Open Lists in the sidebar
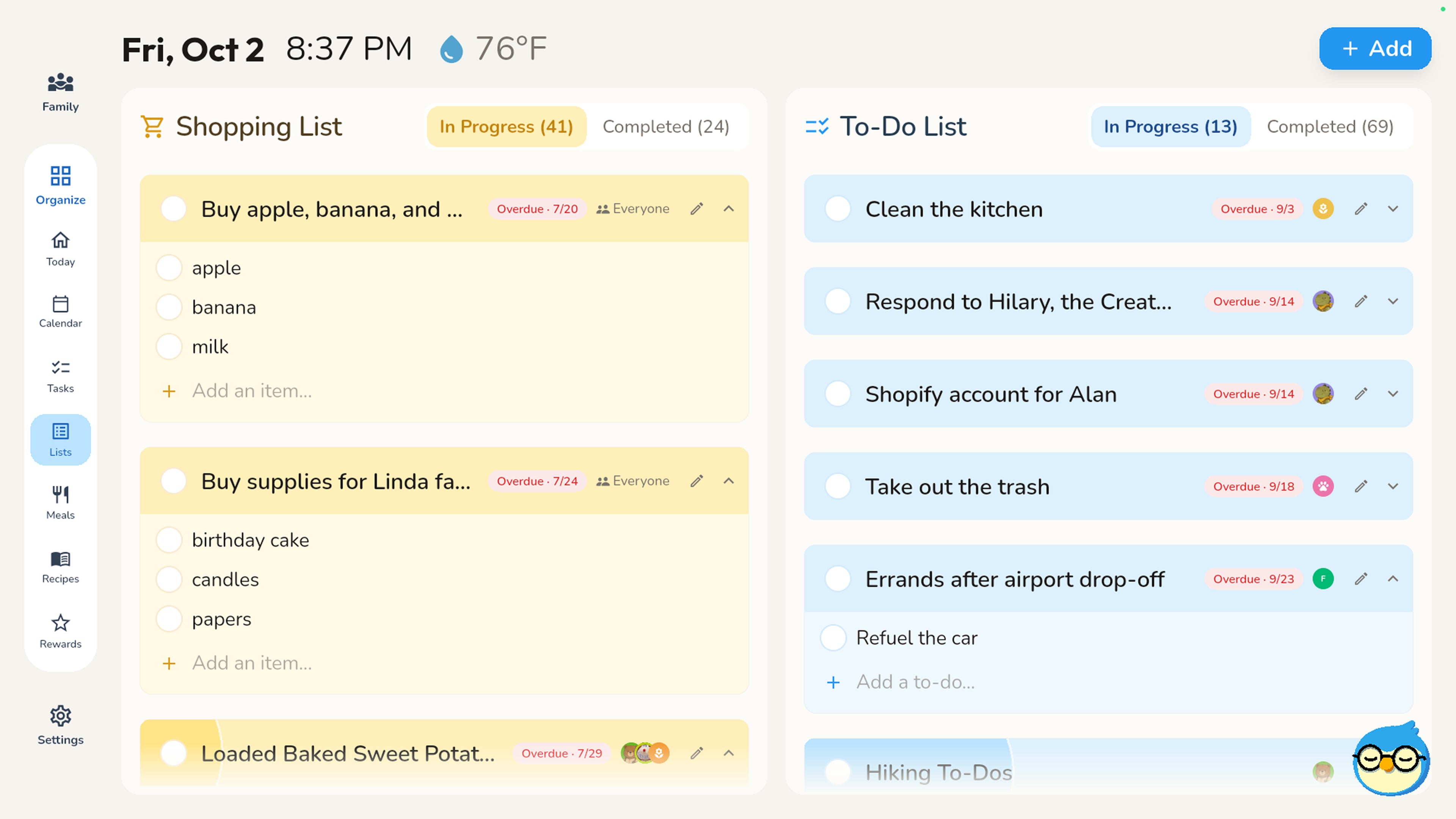1456x819 pixels. click(x=61, y=440)
